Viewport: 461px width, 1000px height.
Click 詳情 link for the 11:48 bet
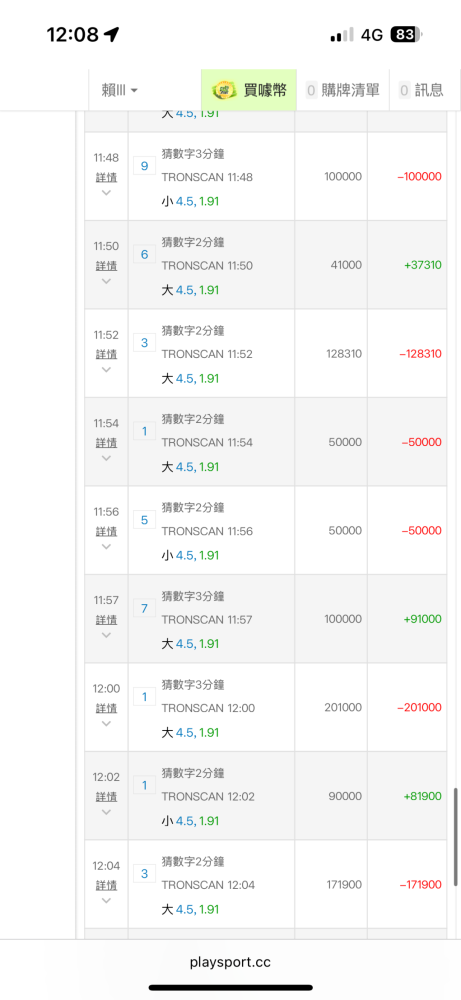pyautogui.click(x=106, y=177)
